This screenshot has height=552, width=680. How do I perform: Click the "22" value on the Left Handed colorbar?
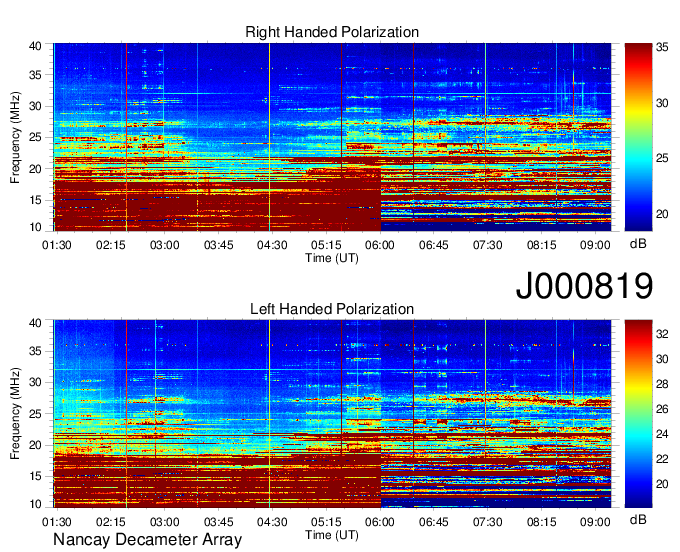pos(662,459)
